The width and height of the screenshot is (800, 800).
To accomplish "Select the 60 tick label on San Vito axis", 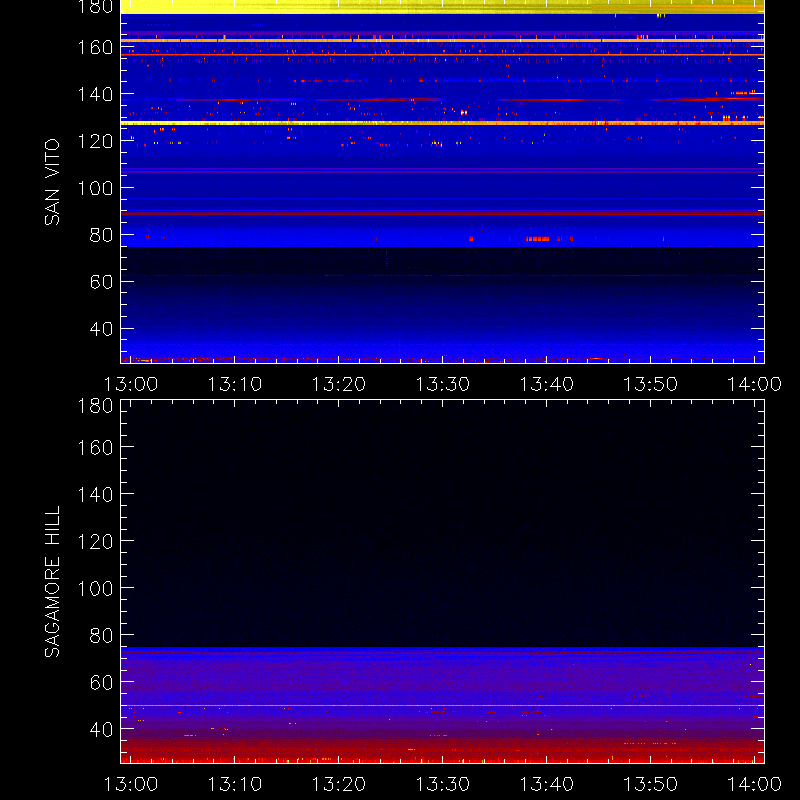I will pyautogui.click(x=101, y=282).
